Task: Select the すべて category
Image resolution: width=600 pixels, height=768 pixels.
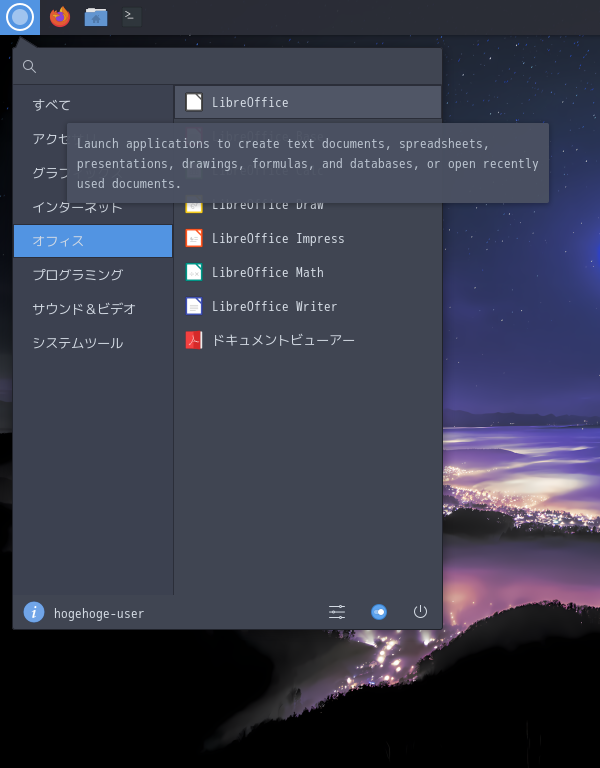Action: 93,105
